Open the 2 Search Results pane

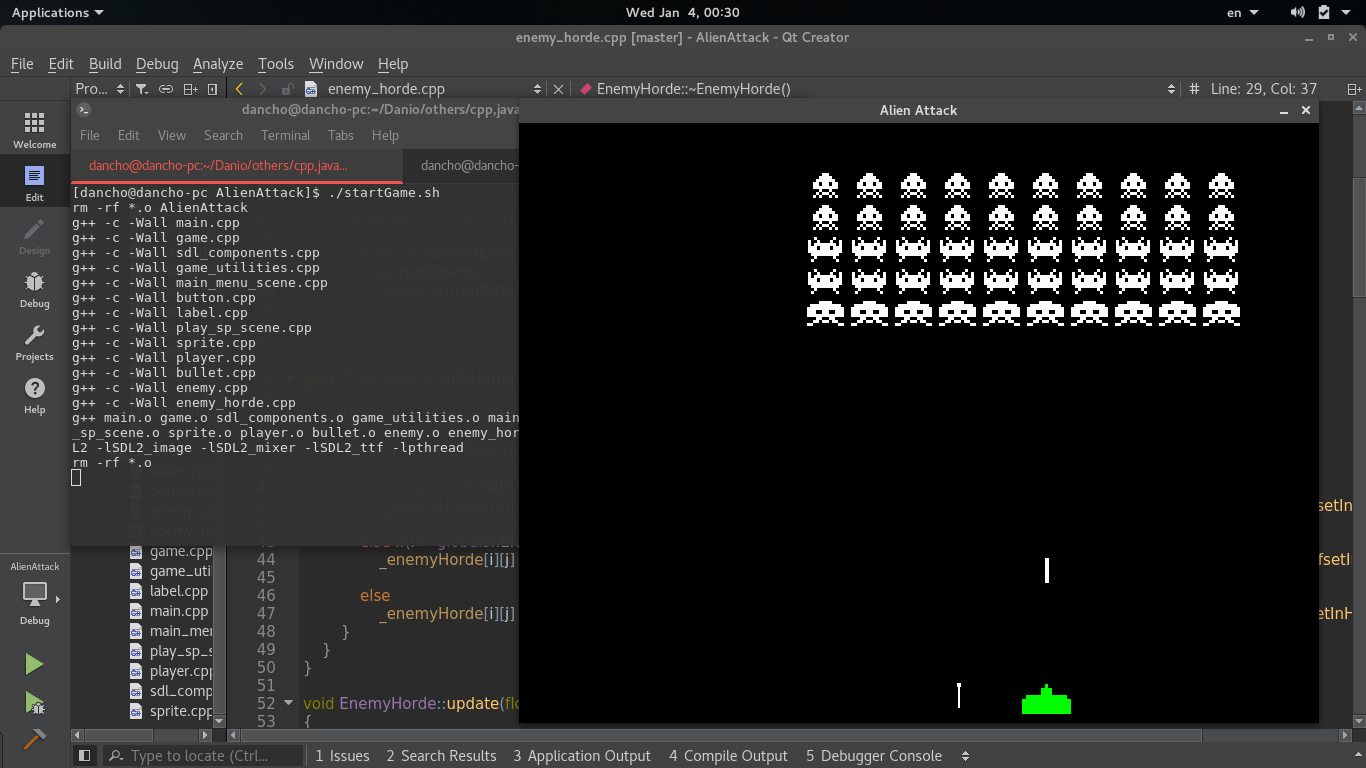(x=441, y=756)
